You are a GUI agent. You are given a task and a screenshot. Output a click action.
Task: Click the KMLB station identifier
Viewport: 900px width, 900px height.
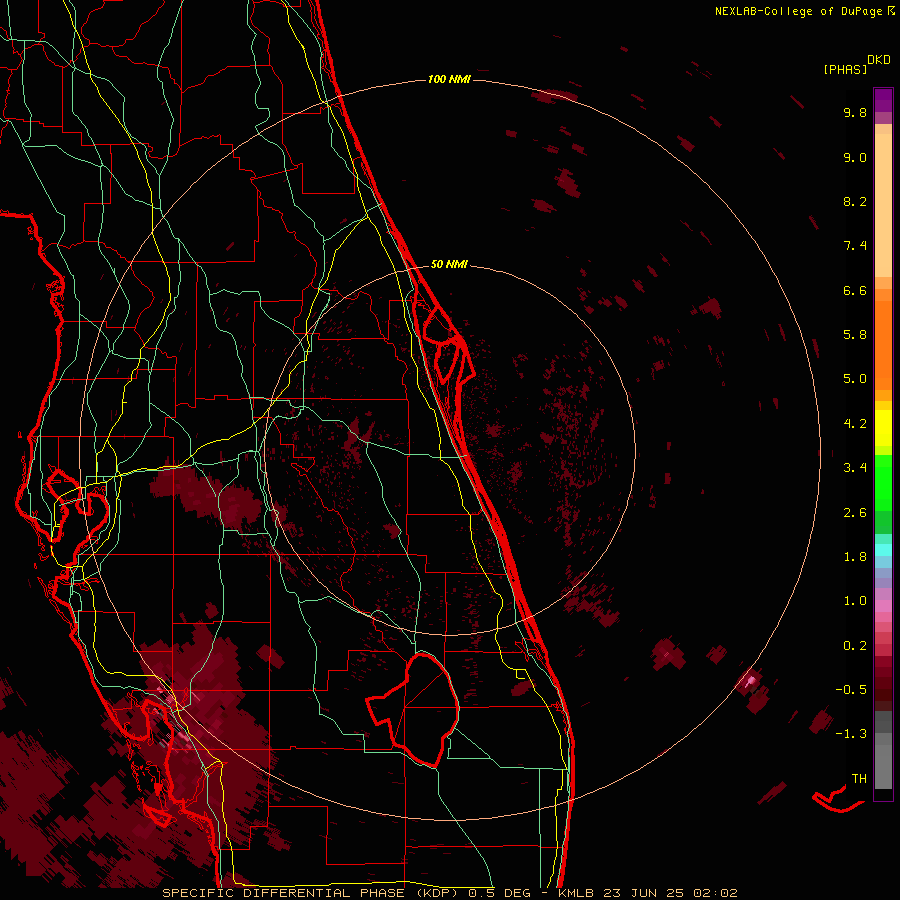576,893
